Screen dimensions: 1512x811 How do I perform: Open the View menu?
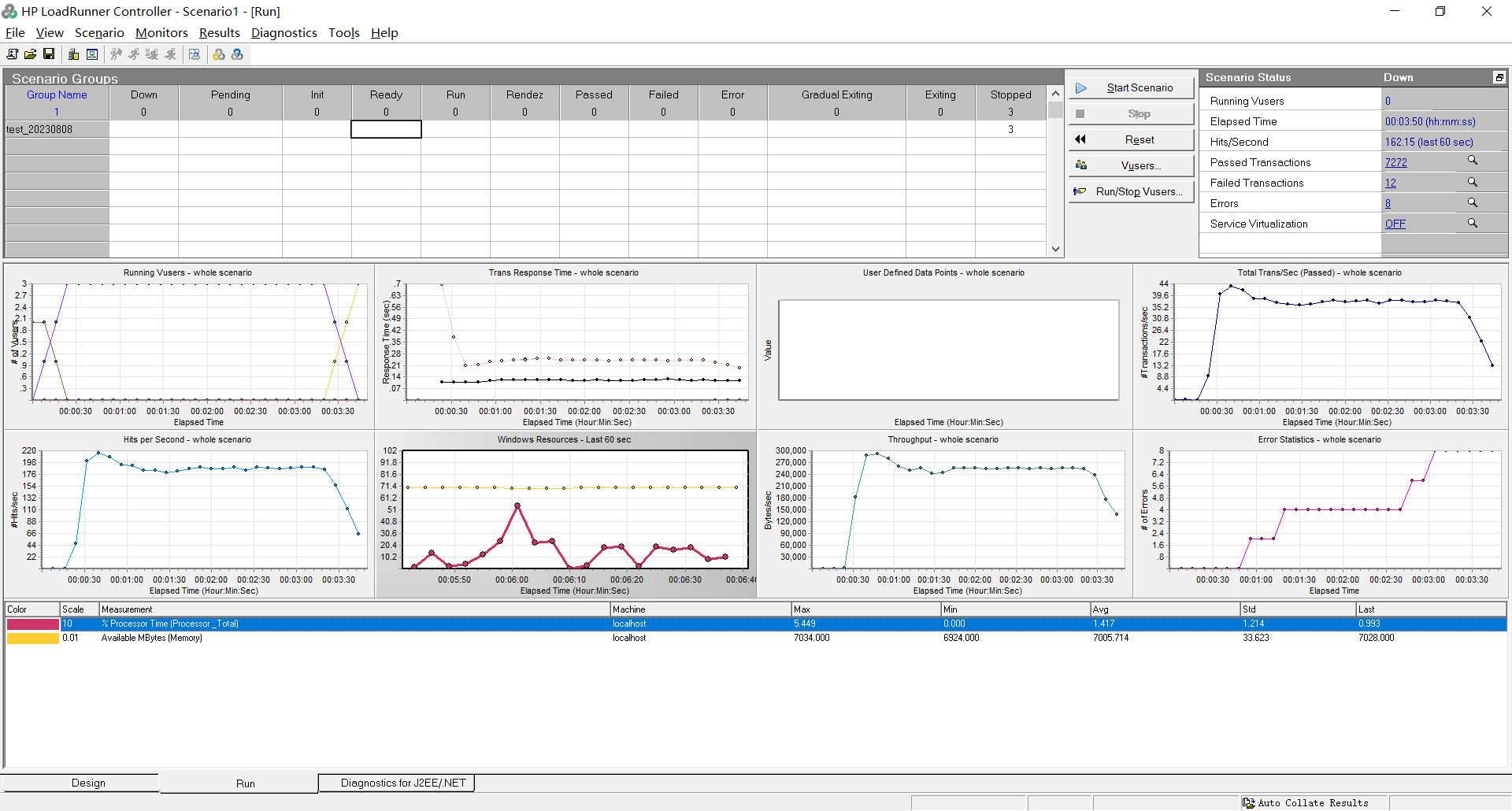coord(50,32)
